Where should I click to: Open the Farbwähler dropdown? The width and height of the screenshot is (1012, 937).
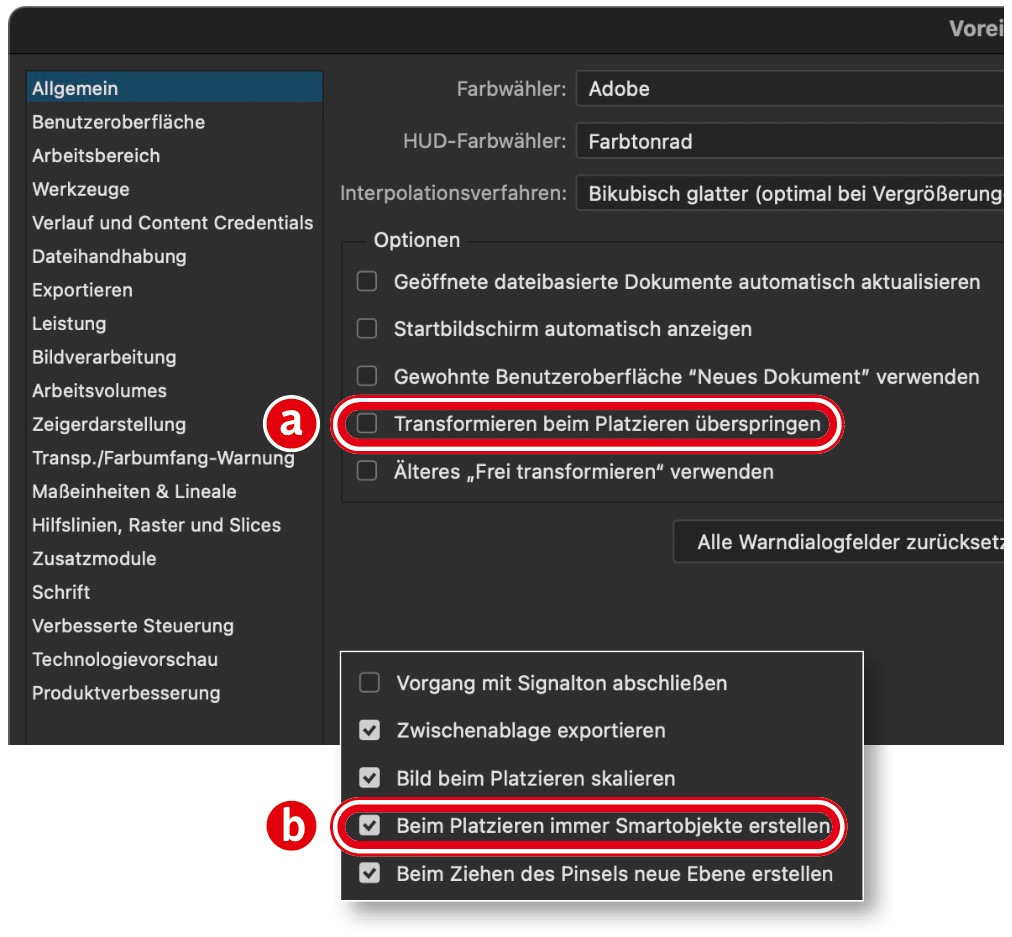pos(790,89)
